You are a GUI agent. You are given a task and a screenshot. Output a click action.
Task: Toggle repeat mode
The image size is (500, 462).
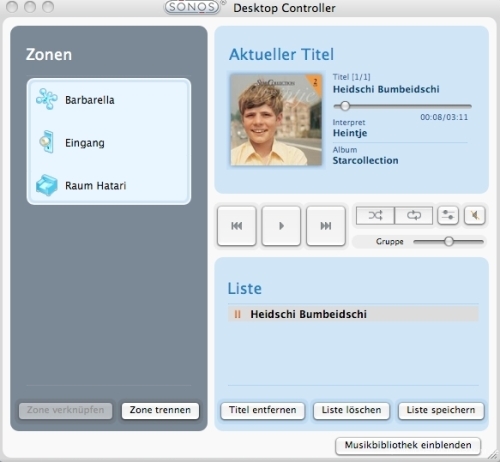(414, 215)
